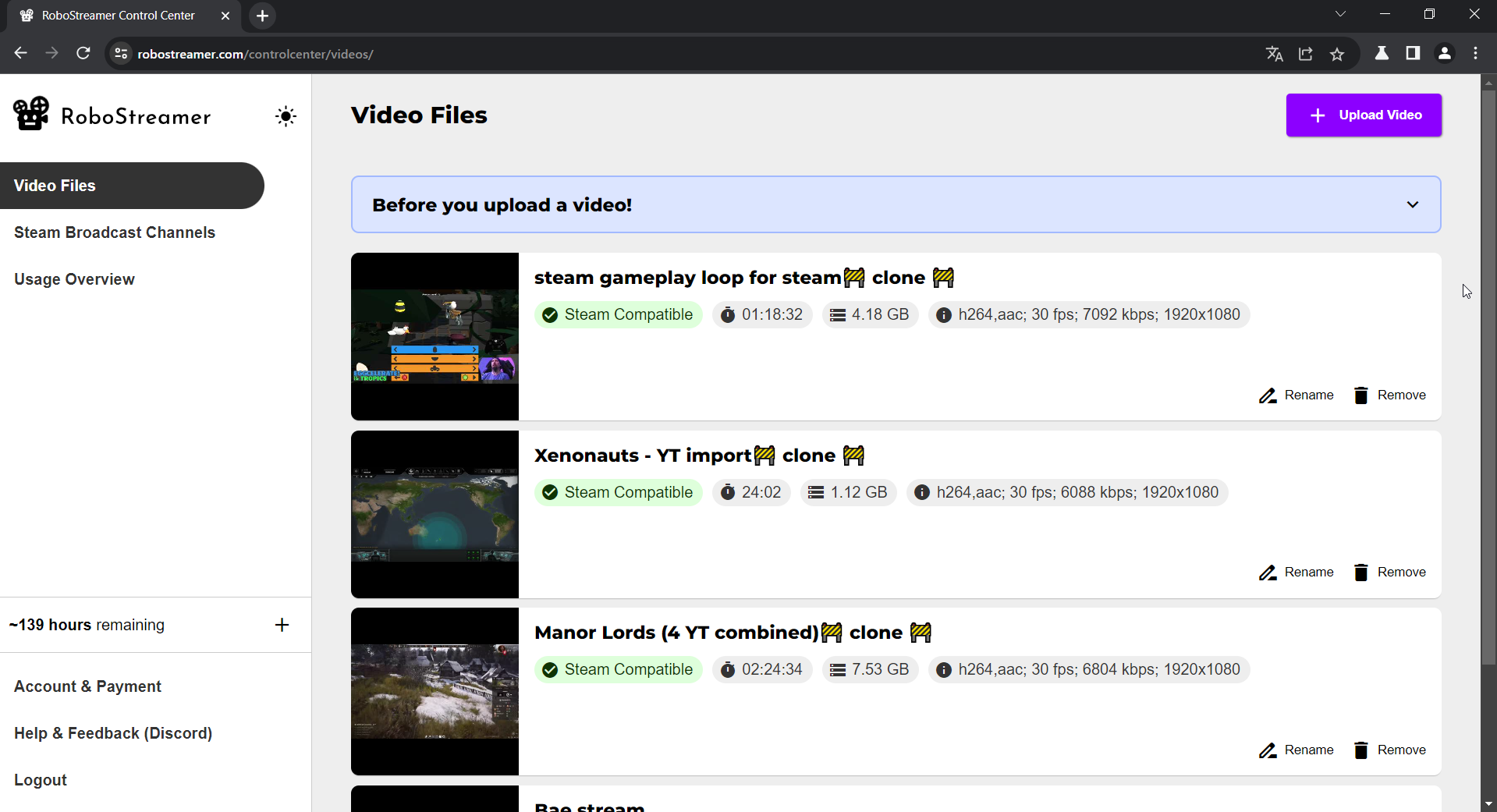Click the 7.53 GB file size chip
The height and width of the screenshot is (812, 1497).
[x=870, y=669]
